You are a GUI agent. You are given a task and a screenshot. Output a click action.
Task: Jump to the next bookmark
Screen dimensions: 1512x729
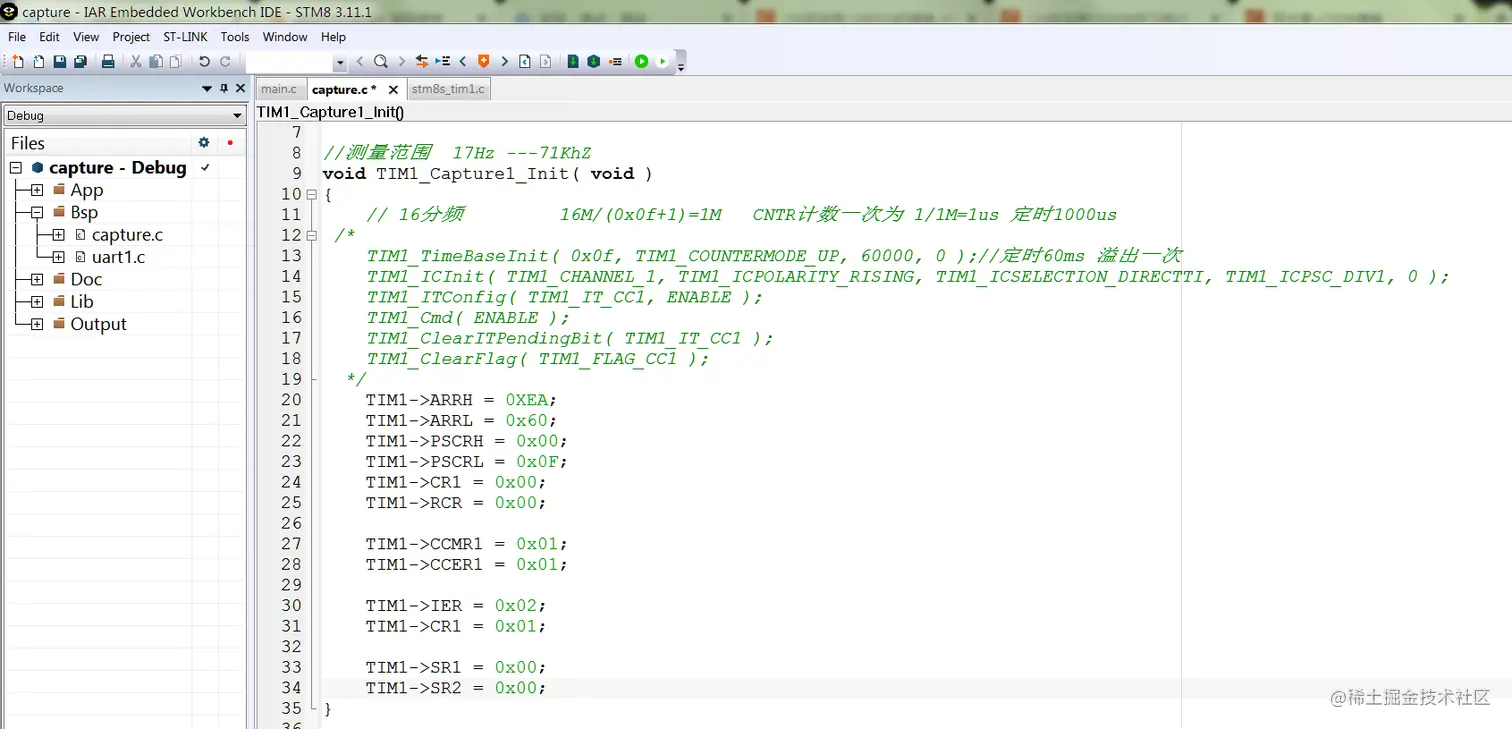click(x=505, y=62)
